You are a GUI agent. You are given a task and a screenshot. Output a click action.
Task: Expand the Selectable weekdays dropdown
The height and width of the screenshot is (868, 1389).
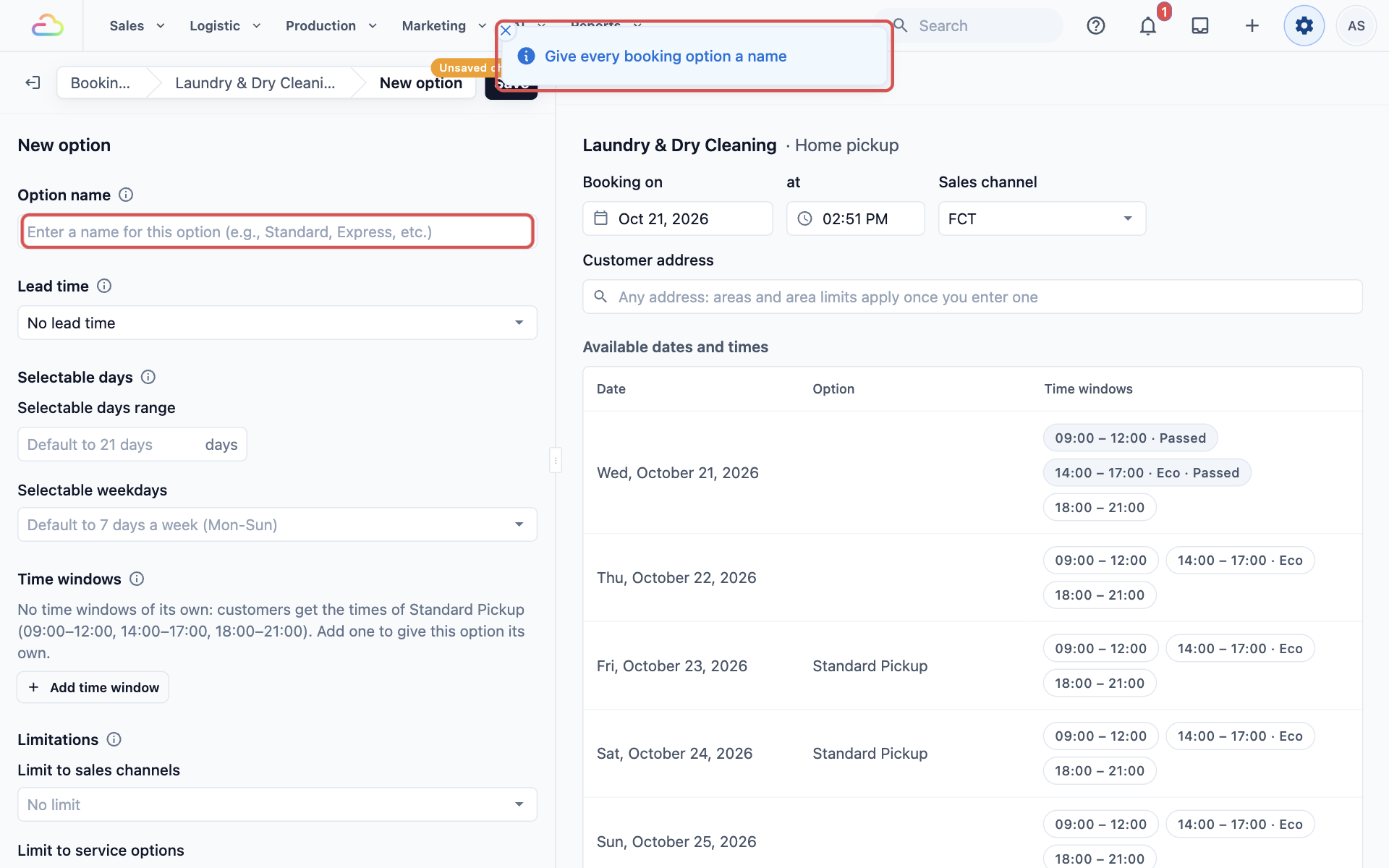pyautogui.click(x=277, y=524)
